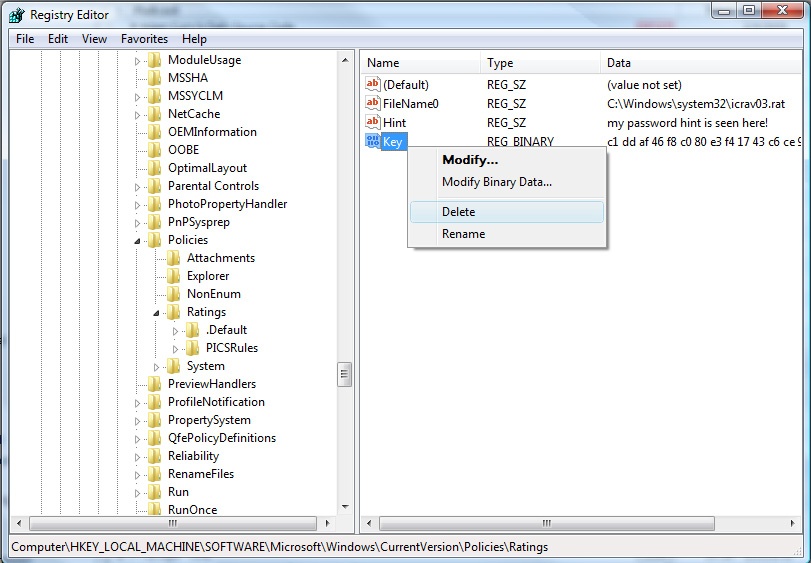Viewport: 811px width, 563px height.
Task: Click the .Default folder icon
Action: click(x=192, y=330)
